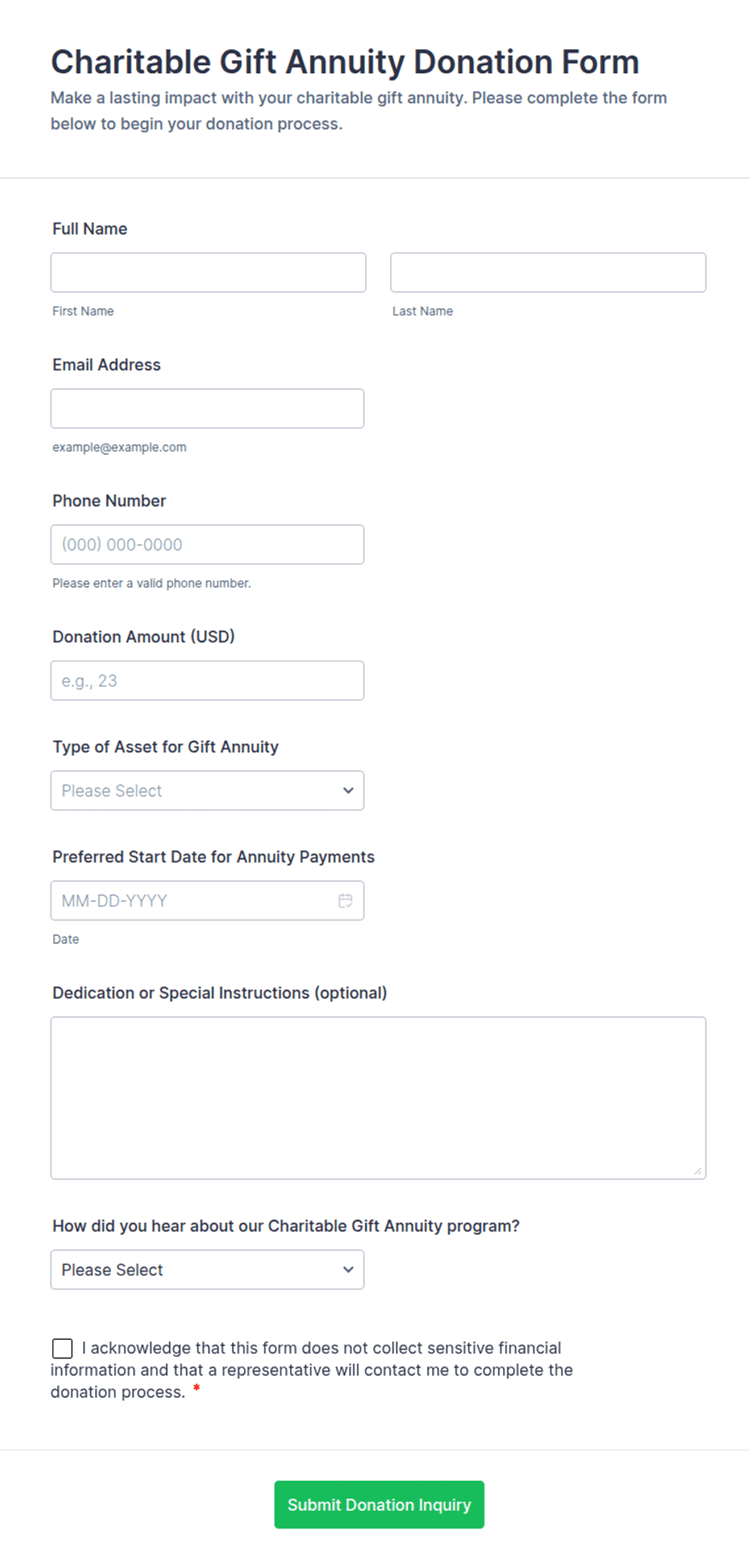Click the MM-DD-YYYY start date field
The width and height of the screenshot is (750, 1568).
point(207,900)
